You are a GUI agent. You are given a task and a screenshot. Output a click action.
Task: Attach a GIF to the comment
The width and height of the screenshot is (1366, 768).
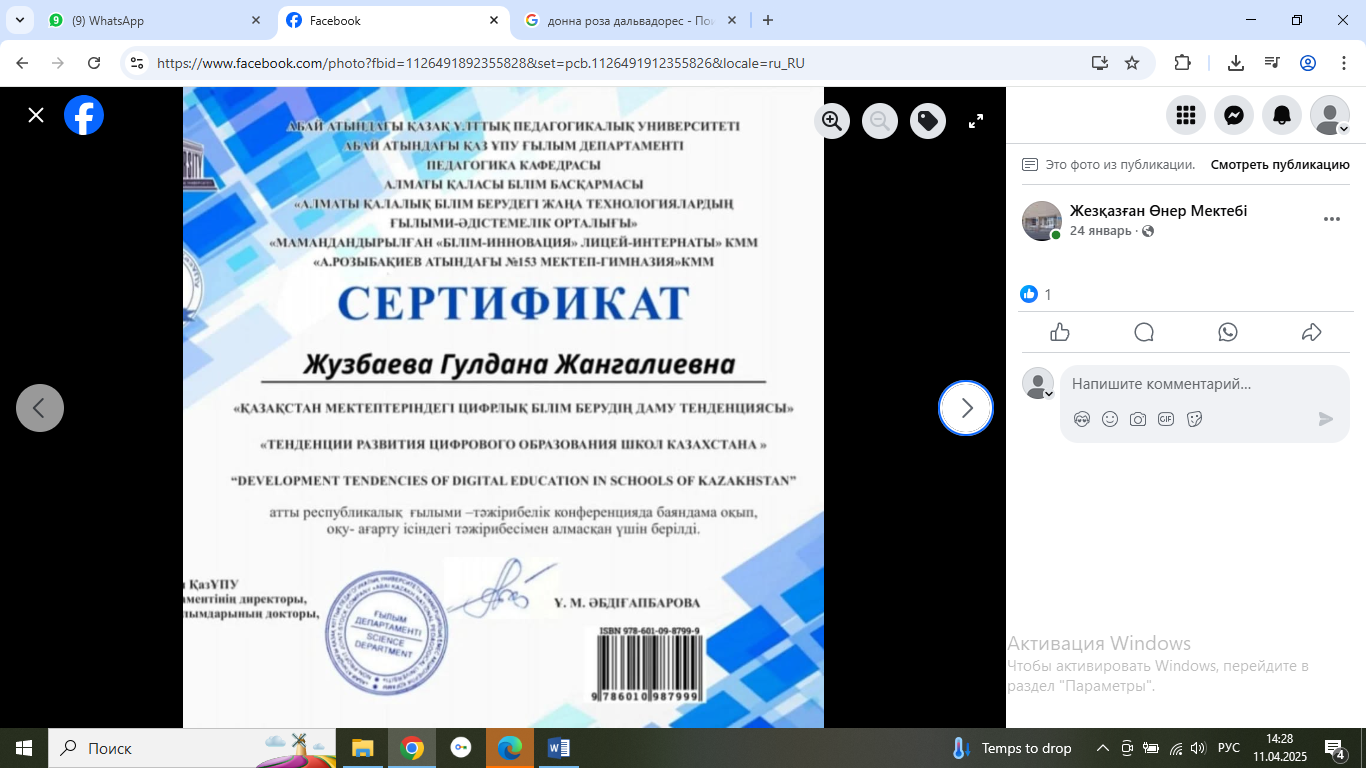1166,419
